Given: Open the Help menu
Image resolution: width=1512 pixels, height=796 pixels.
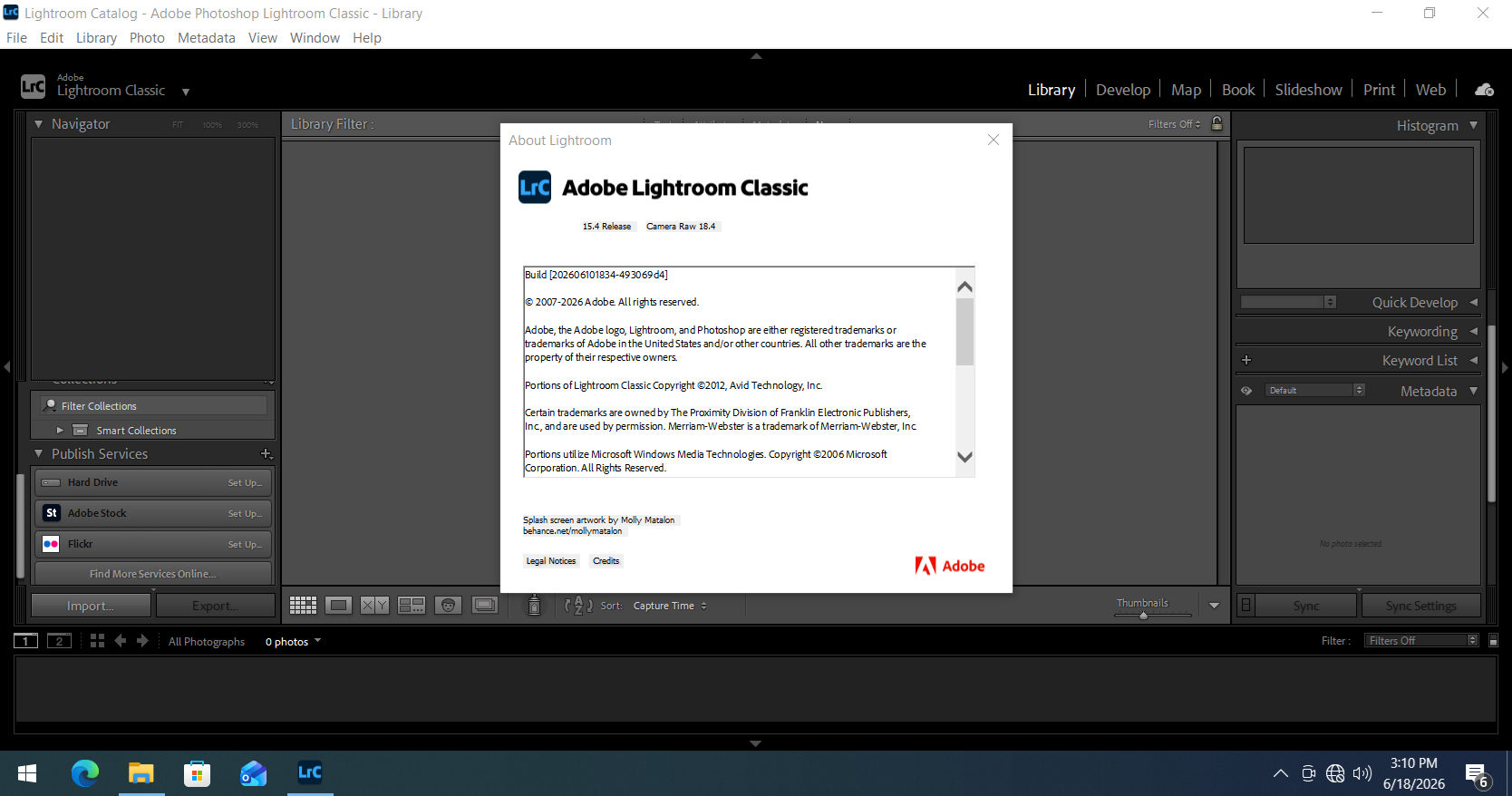Looking at the screenshot, I should (x=367, y=38).
